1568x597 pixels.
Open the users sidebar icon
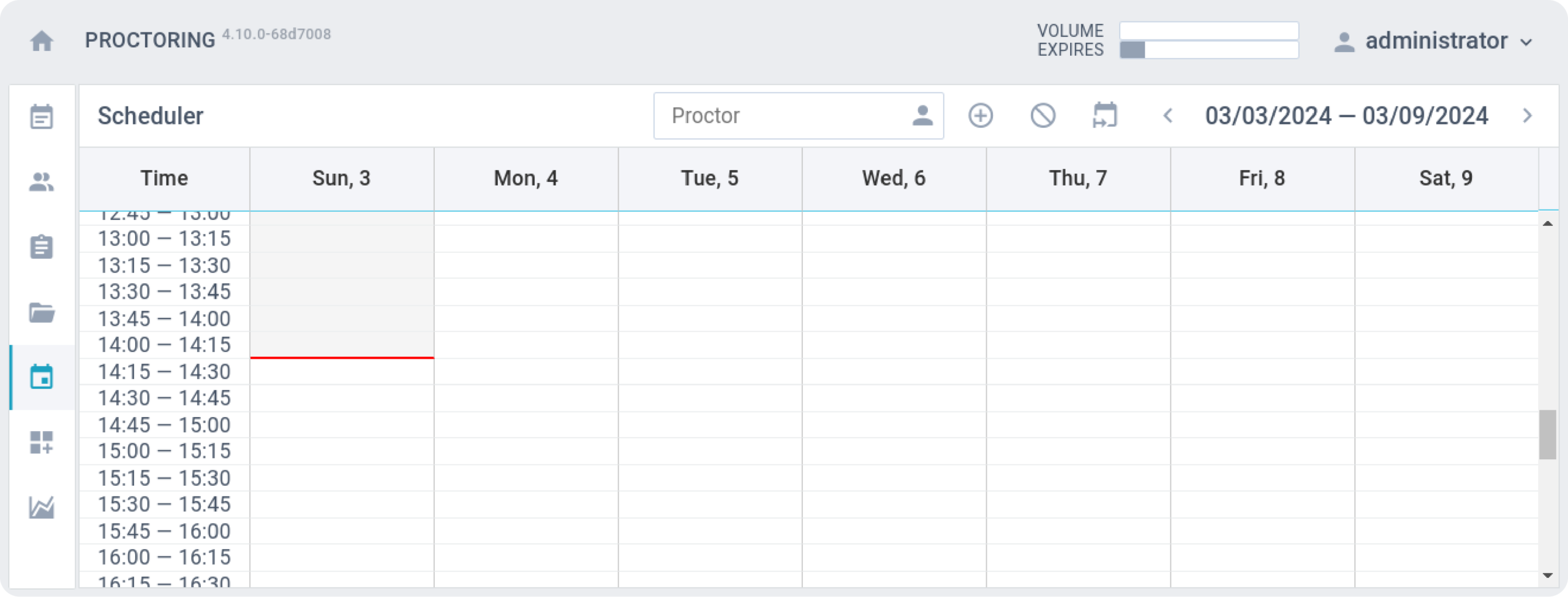point(42,182)
